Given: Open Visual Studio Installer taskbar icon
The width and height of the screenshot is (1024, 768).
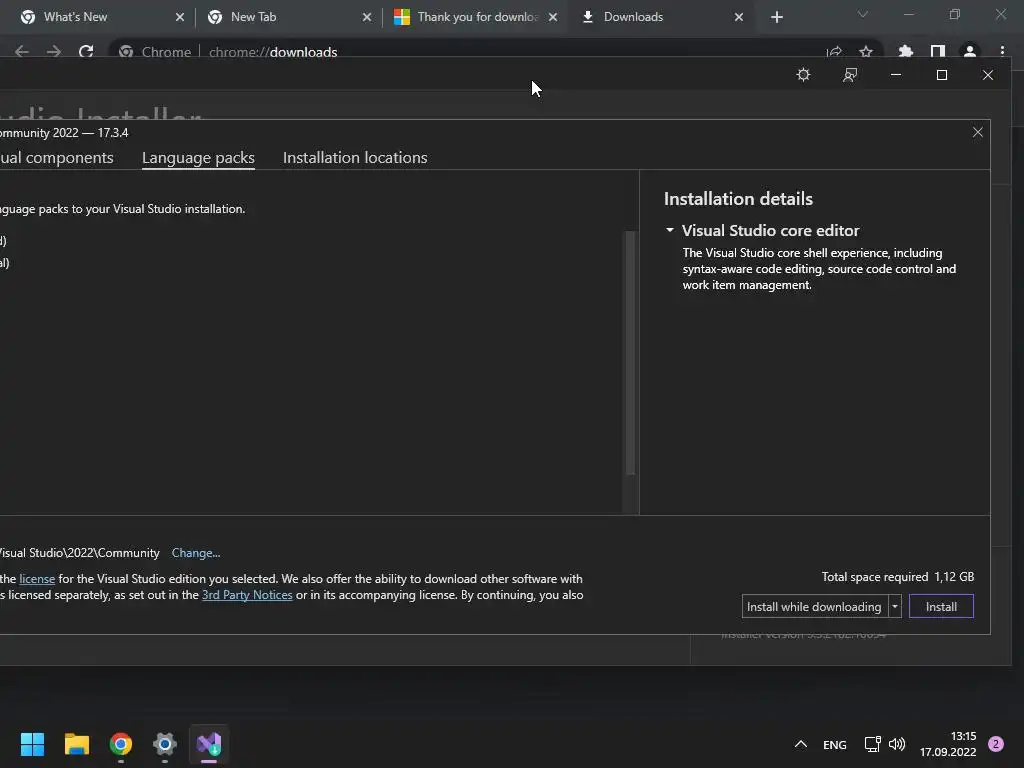Looking at the screenshot, I should tap(209, 744).
